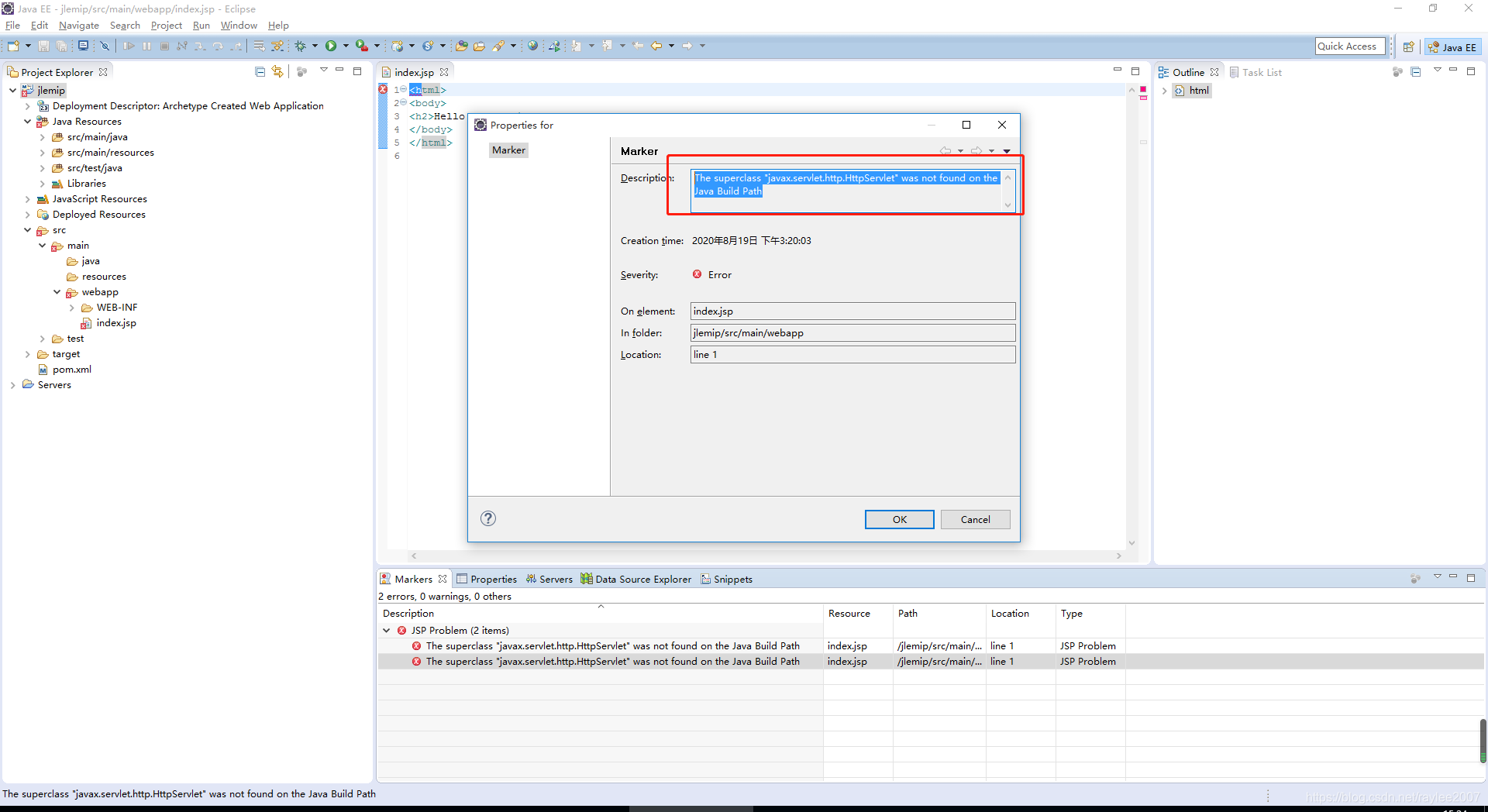Click OK in the Properties dialog
Image resolution: width=1488 pixels, height=812 pixels.
pos(899,519)
